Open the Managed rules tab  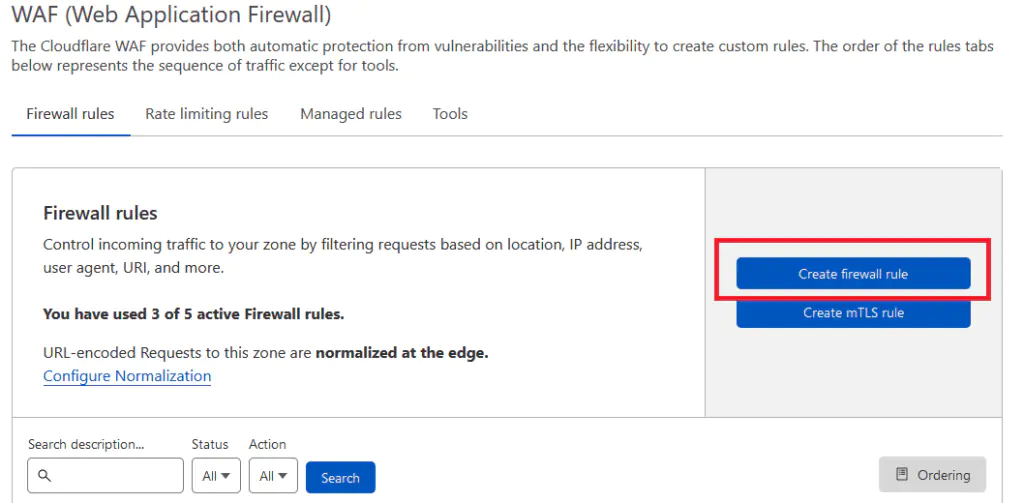350,114
